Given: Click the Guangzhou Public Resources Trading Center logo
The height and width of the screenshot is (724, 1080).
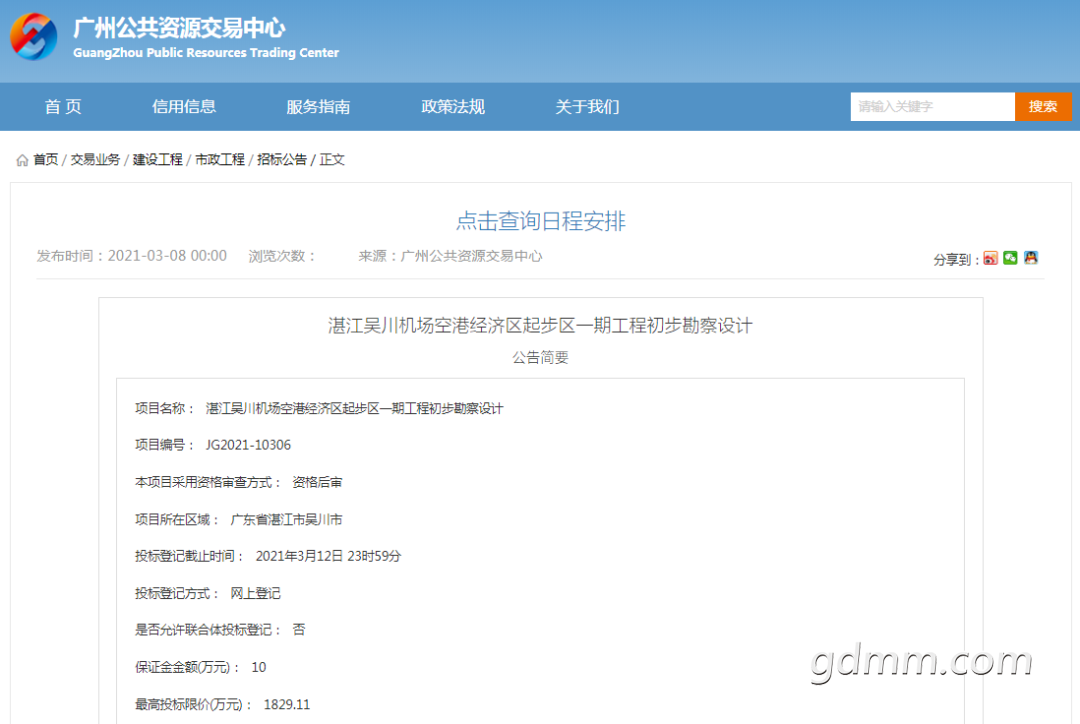Looking at the screenshot, I should tap(34, 37).
